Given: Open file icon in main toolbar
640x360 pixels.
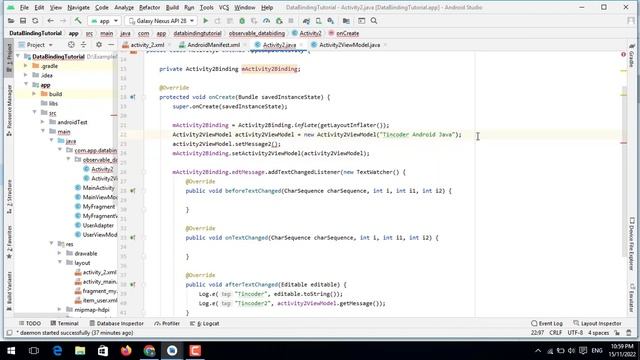Looking at the screenshot, I should (x=11, y=21).
